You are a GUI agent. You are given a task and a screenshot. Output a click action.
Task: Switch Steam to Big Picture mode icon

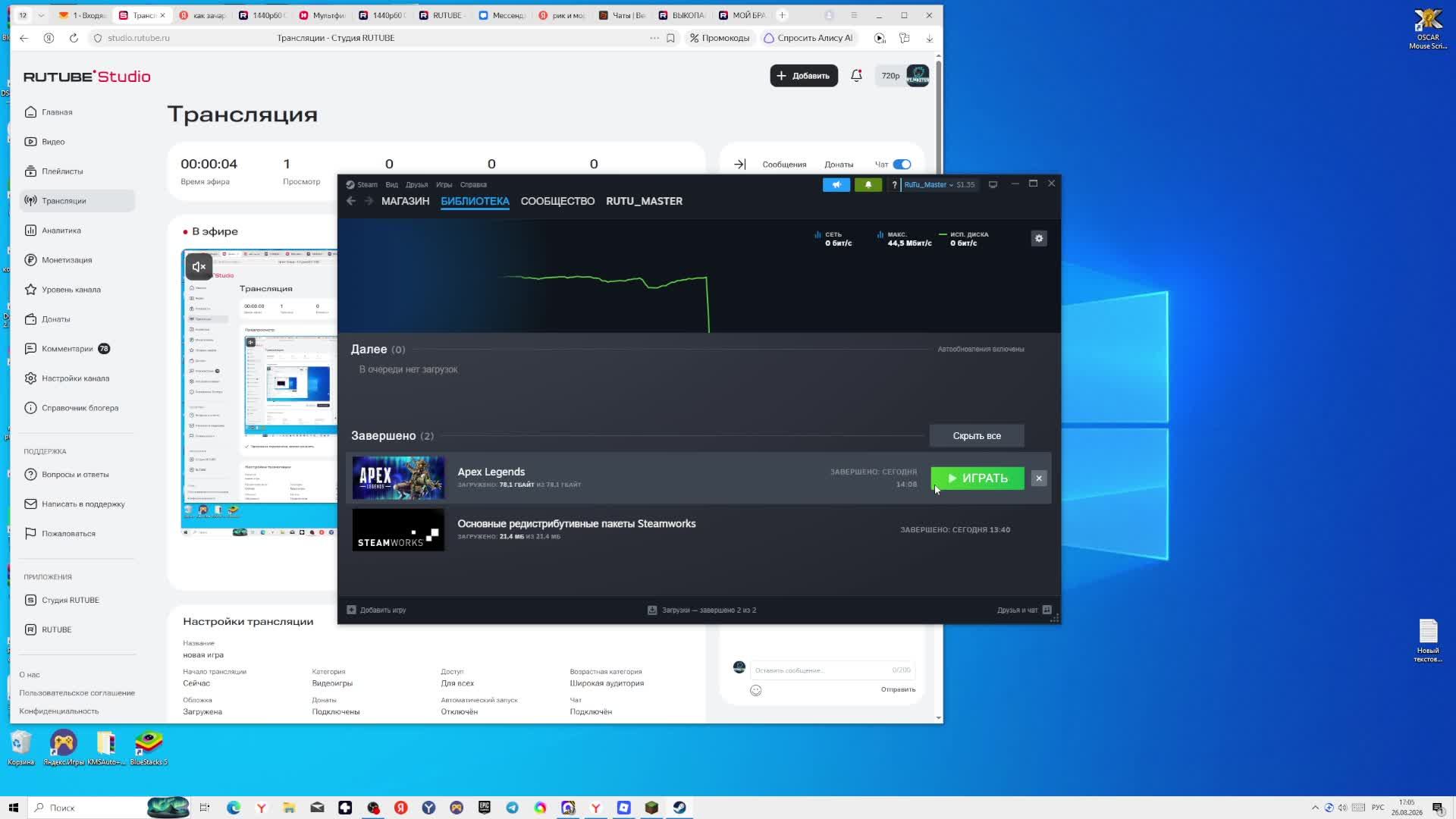(993, 184)
